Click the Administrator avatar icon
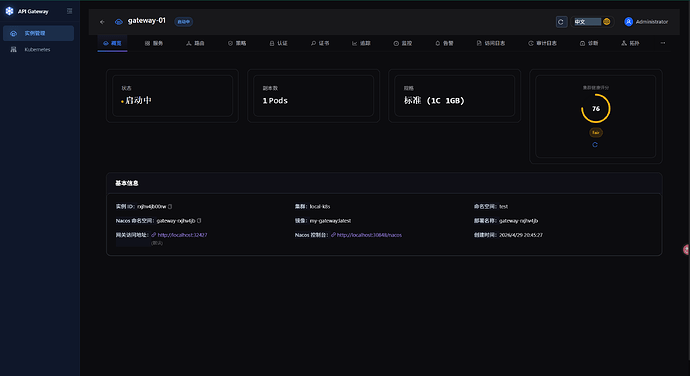The height and width of the screenshot is (376, 690). [628, 22]
